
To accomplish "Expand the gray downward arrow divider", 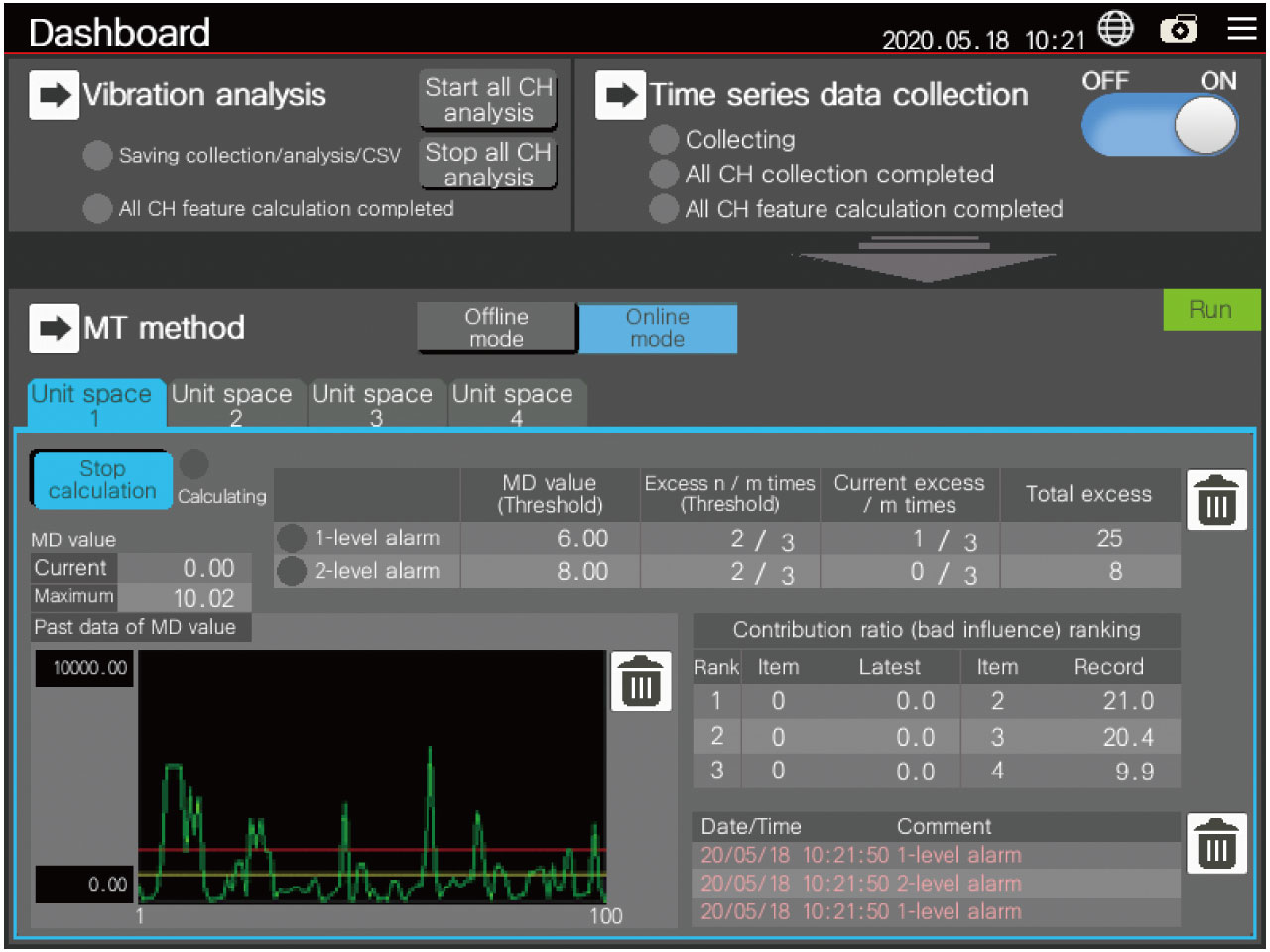I will [925, 259].
